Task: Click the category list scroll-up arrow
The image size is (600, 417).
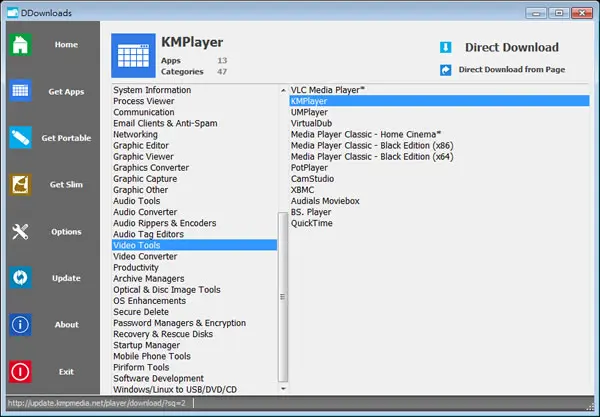Action: (283, 91)
